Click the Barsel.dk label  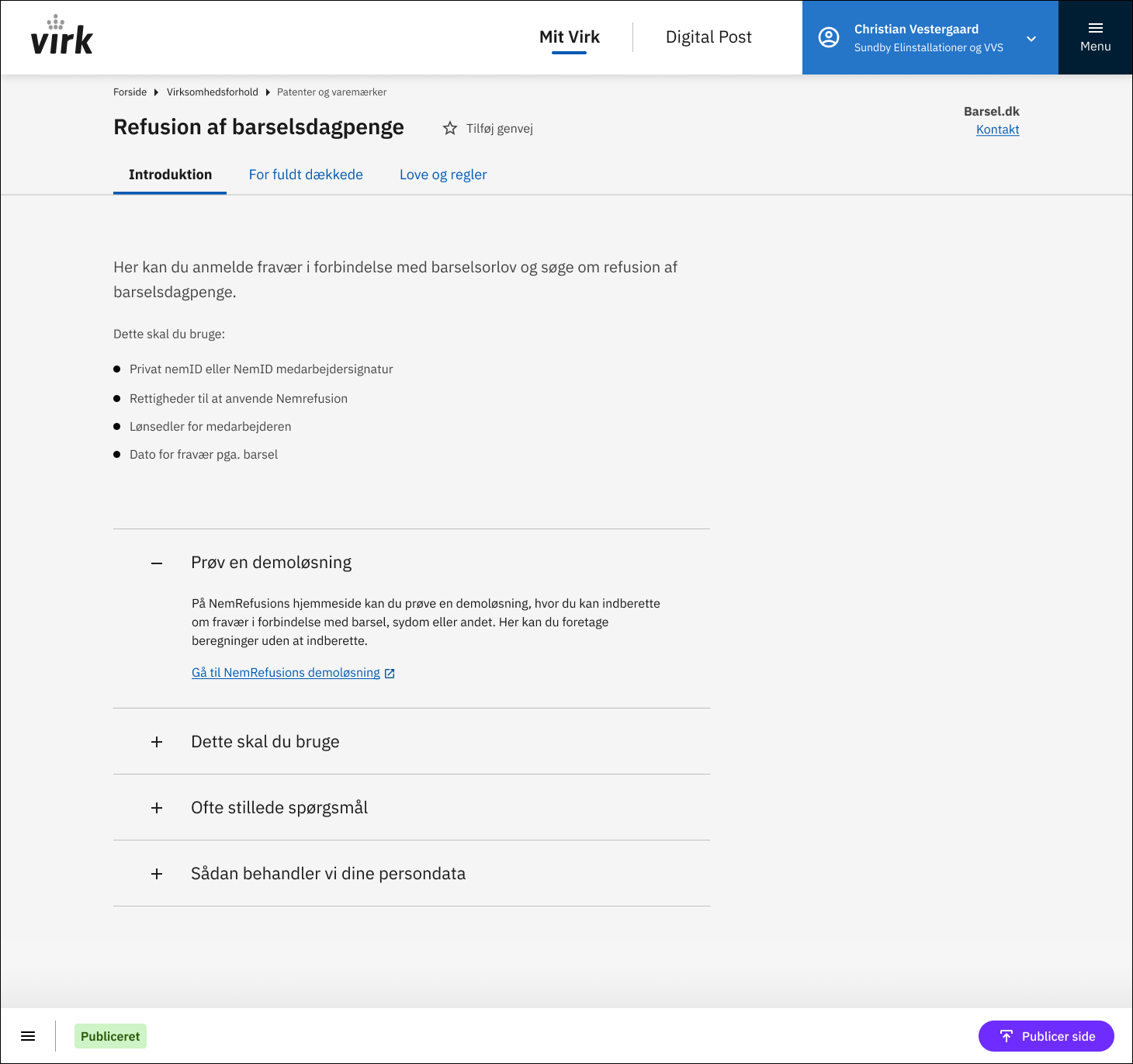pyautogui.click(x=991, y=111)
